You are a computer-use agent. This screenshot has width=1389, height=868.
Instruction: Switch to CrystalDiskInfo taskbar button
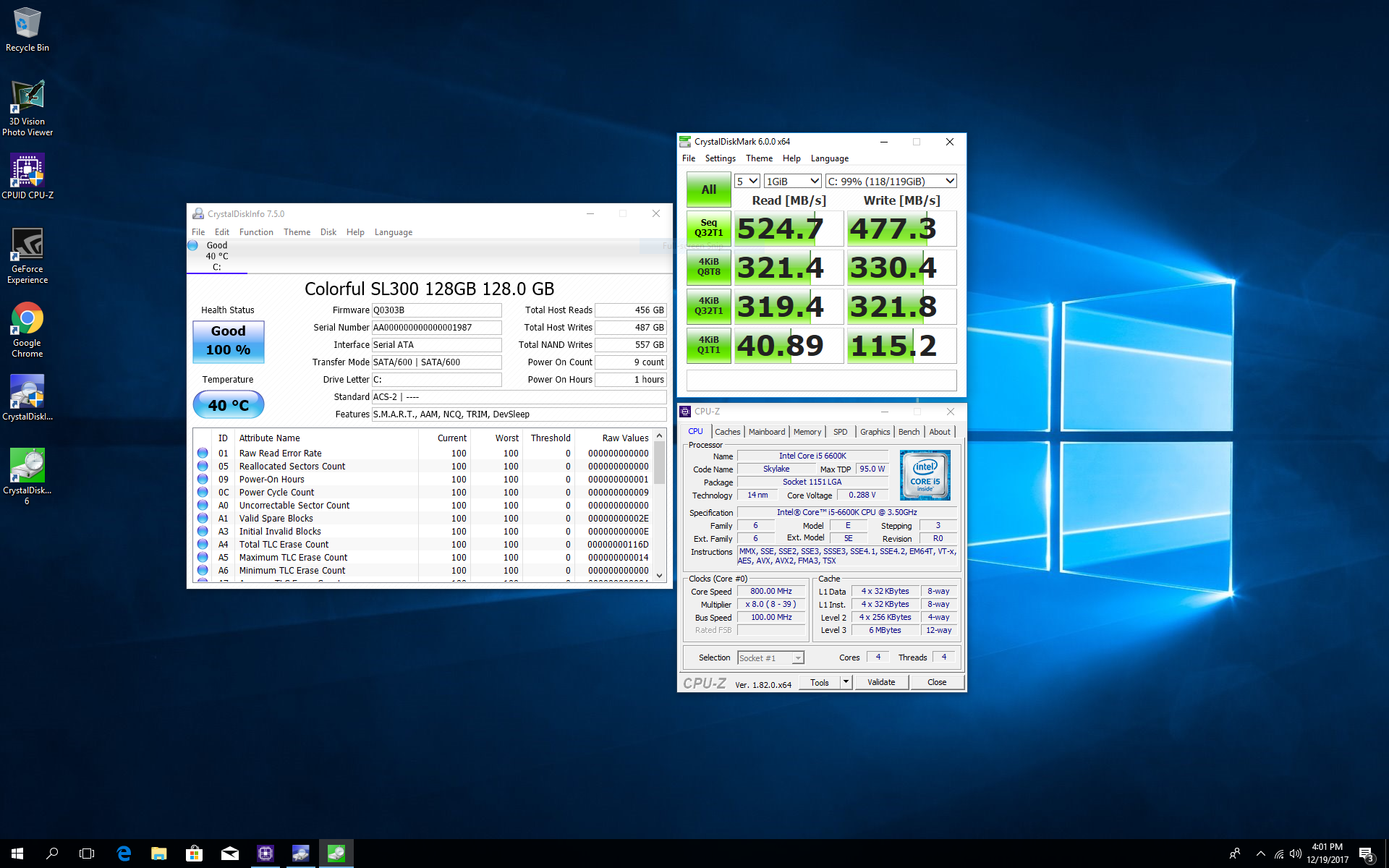301,854
